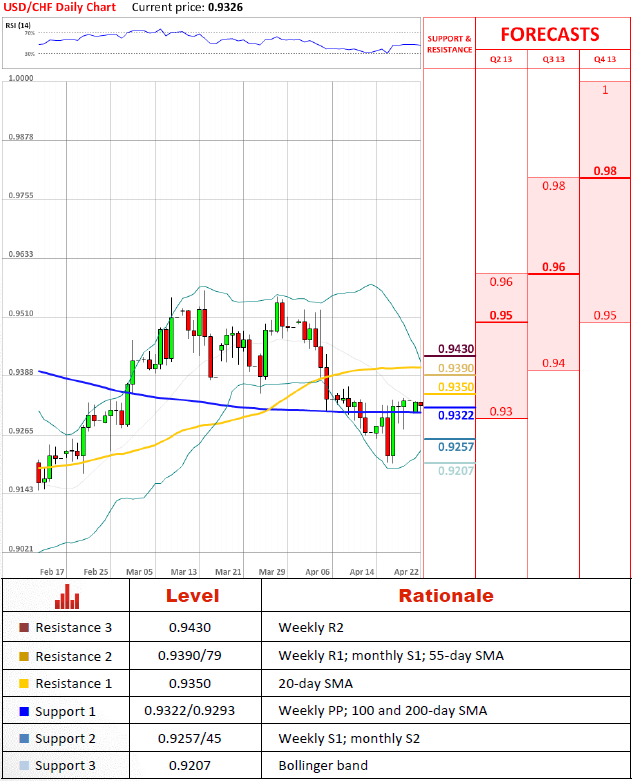Click the 'Support 2' row label
633x781 pixels.
(65, 738)
